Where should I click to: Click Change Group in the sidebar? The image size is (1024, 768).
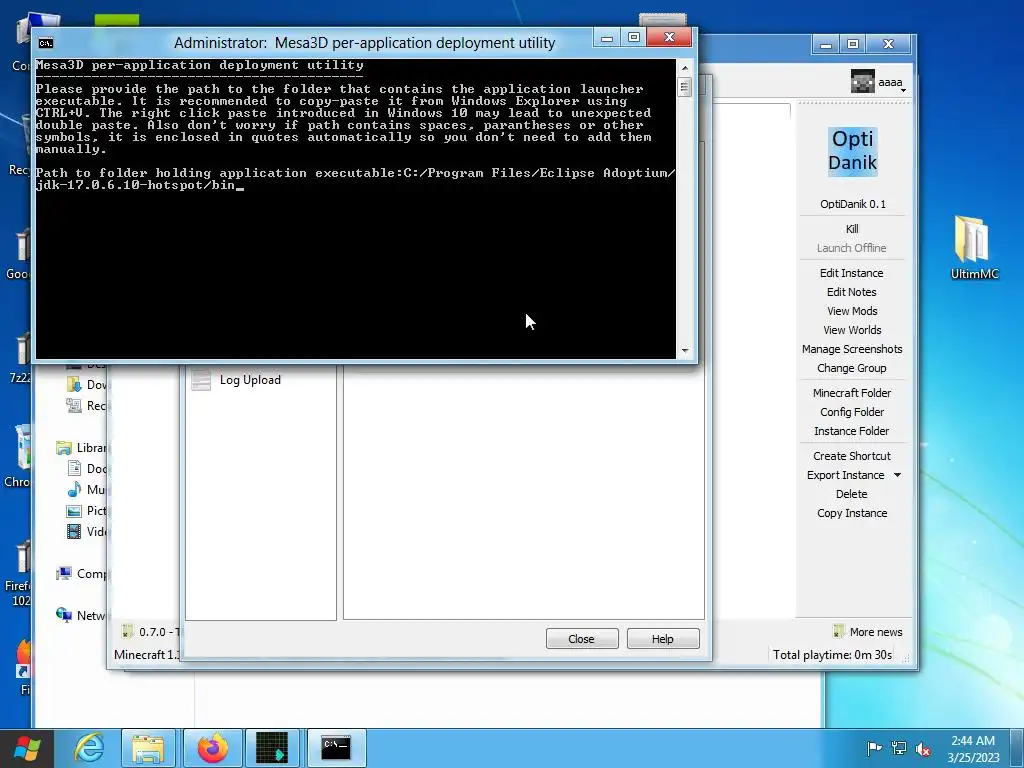tap(852, 368)
